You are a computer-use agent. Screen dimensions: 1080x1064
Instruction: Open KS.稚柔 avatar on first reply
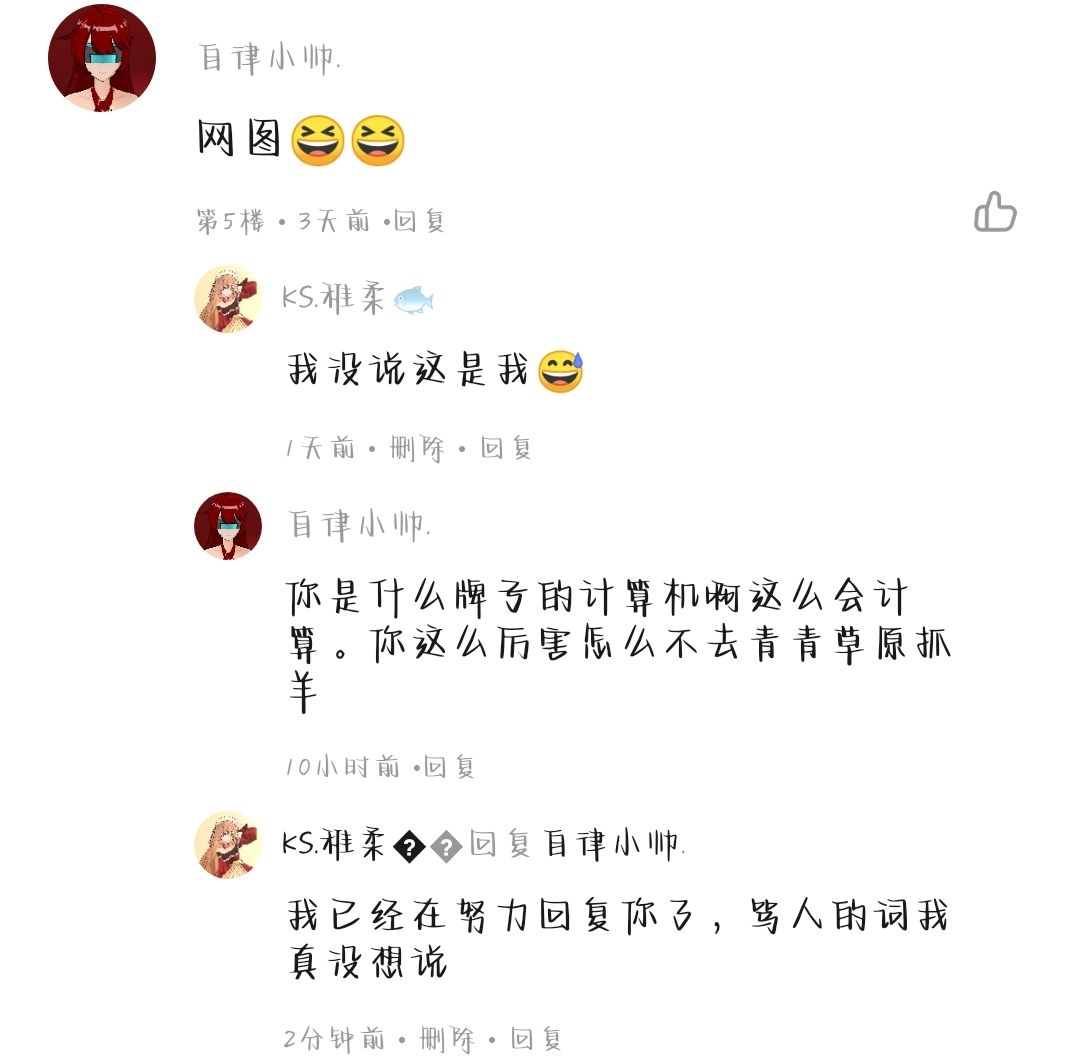click(228, 299)
